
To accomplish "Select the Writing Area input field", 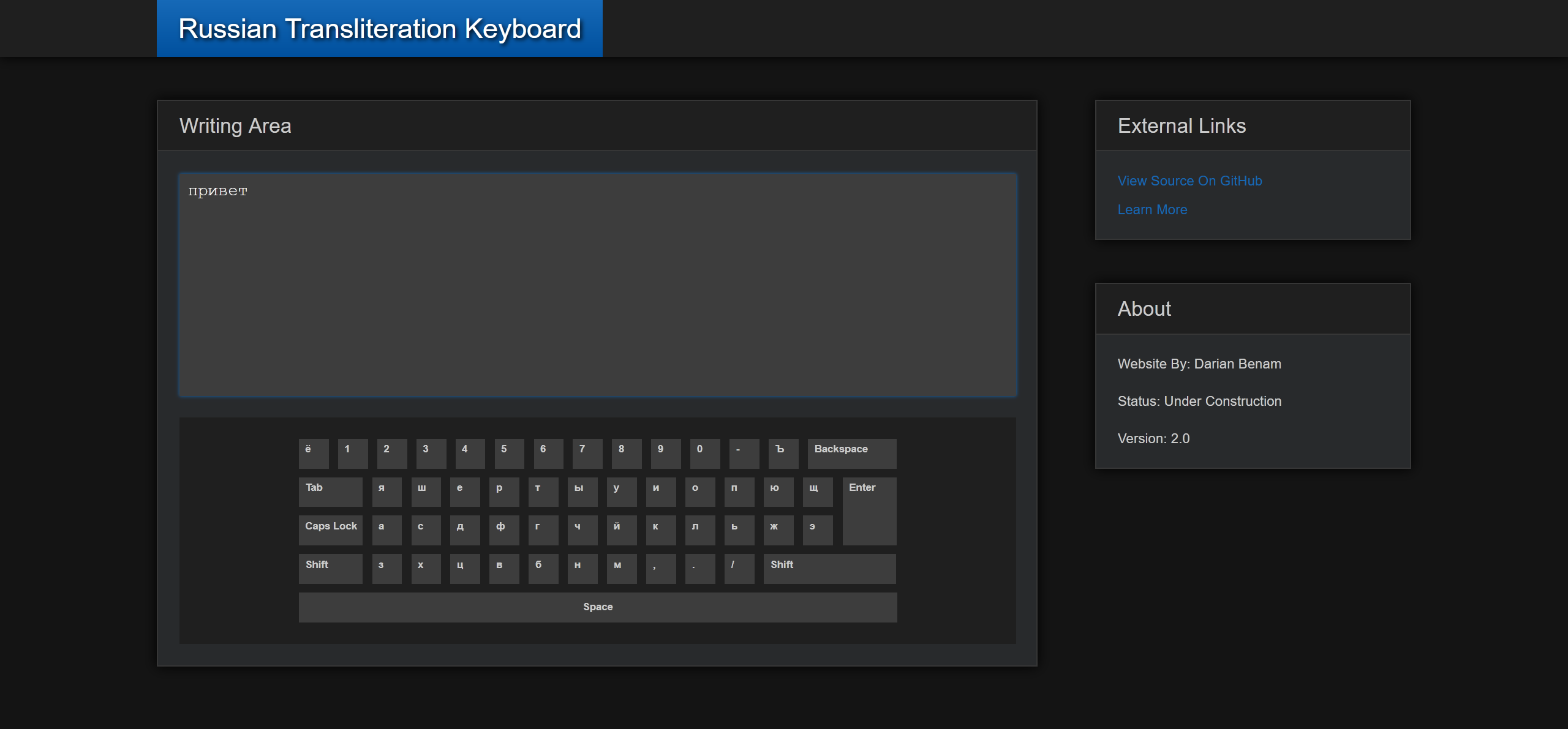I will pyautogui.click(x=597, y=284).
